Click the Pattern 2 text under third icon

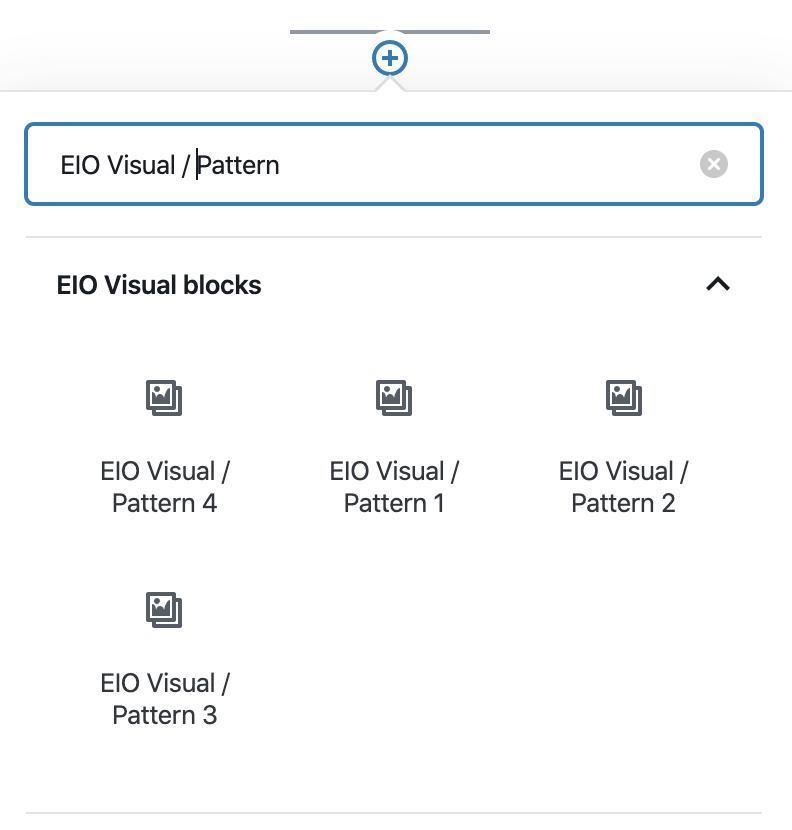pyautogui.click(x=624, y=503)
